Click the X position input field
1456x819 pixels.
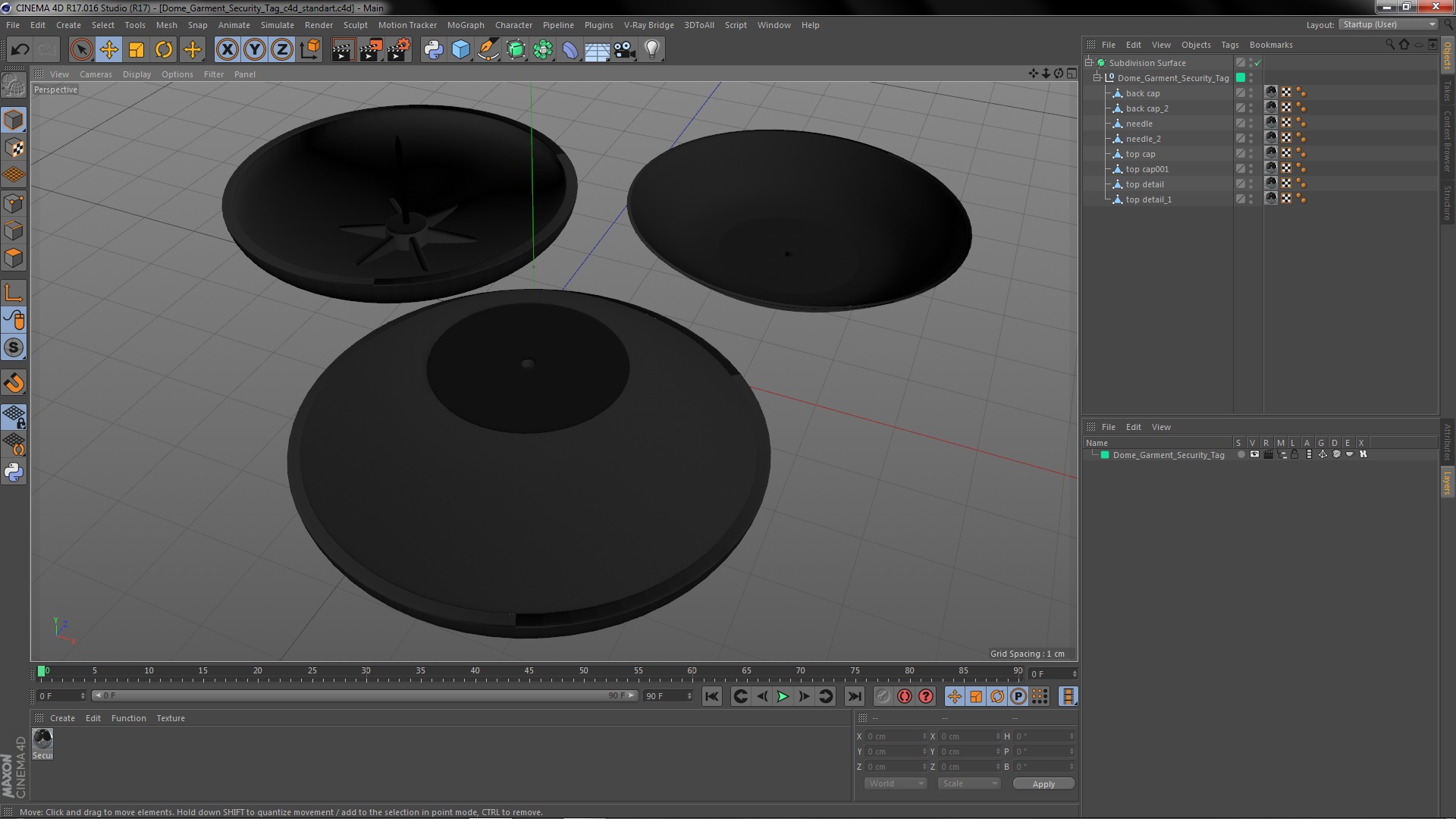pyautogui.click(x=896, y=736)
